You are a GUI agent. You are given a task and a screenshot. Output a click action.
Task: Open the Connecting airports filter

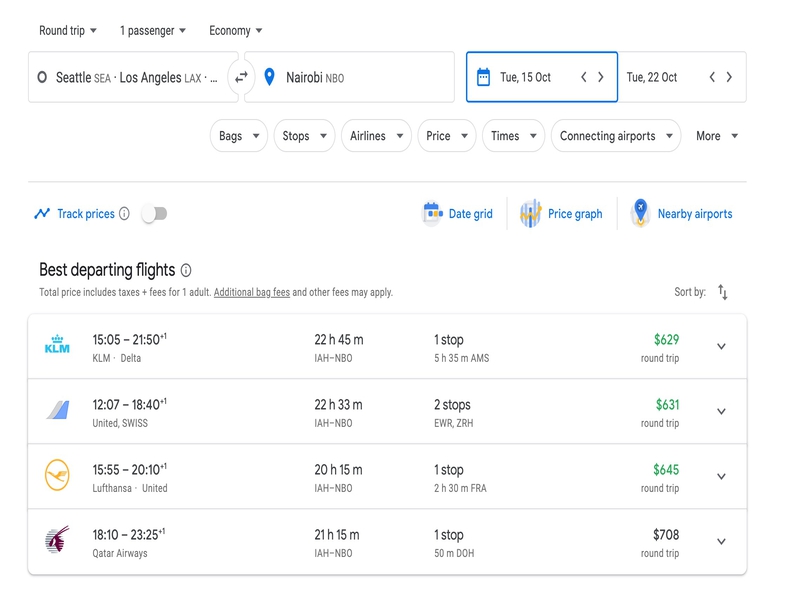[616, 136]
